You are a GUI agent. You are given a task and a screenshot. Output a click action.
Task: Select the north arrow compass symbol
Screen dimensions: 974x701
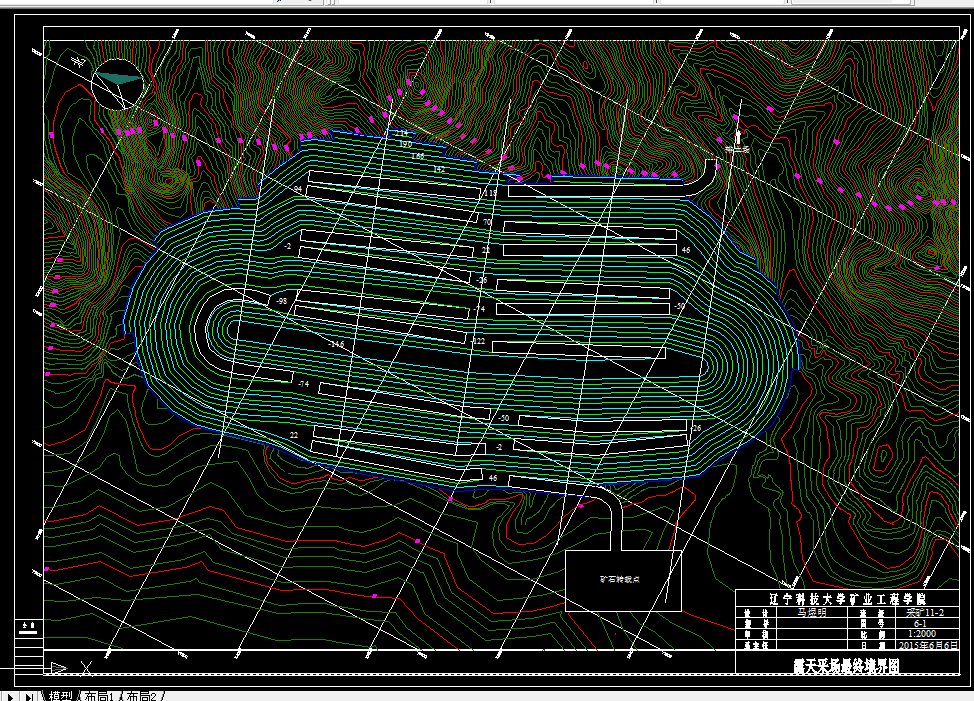pyautogui.click(x=117, y=84)
